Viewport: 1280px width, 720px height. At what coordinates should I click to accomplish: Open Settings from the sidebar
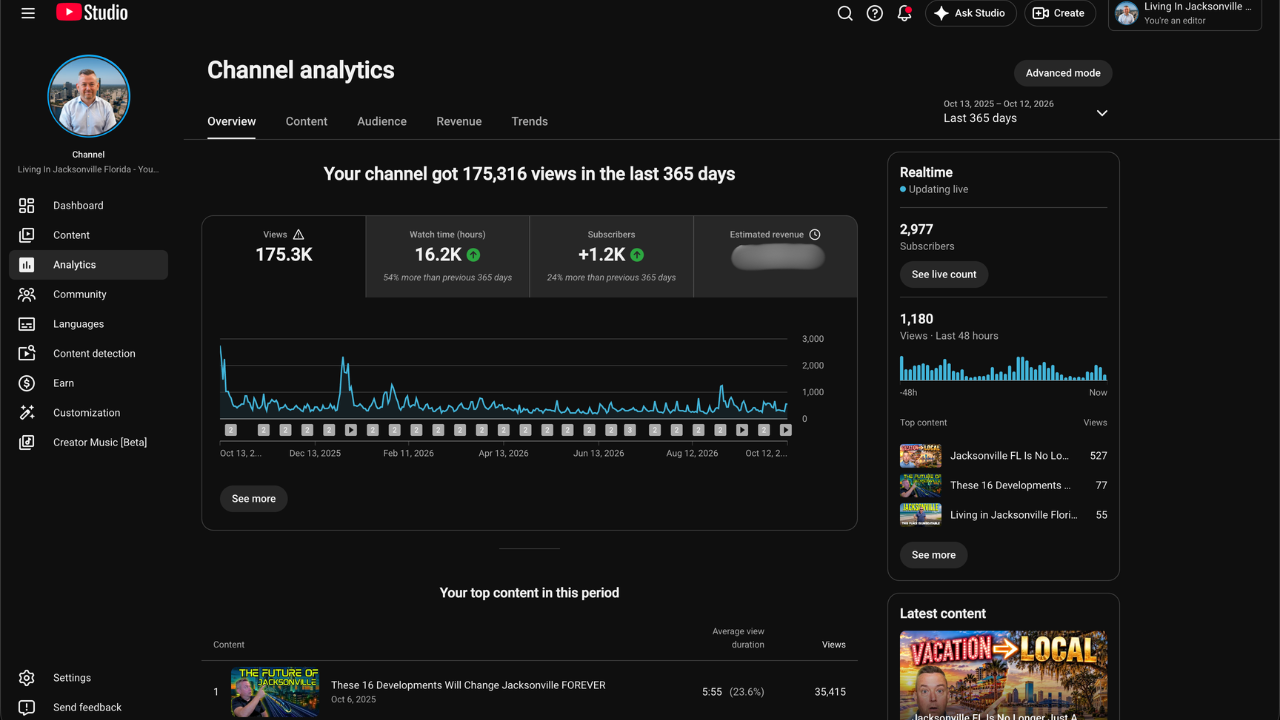pyautogui.click(x=88, y=678)
